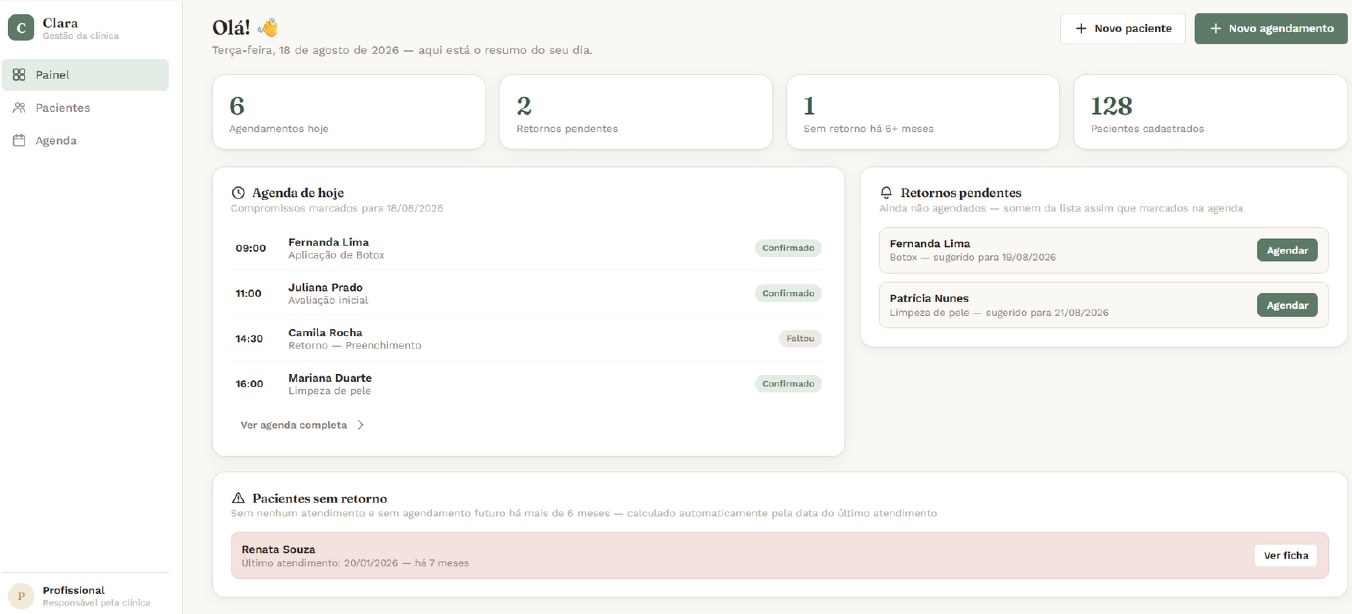
Task: Click the clock icon beside Agenda de hoje
Action: pyautogui.click(x=238, y=193)
